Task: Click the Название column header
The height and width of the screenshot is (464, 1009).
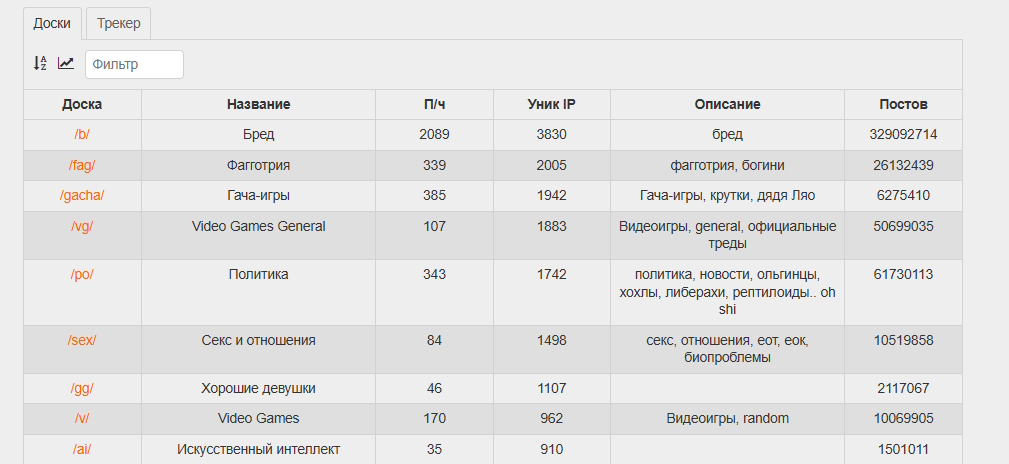Action: tap(258, 104)
